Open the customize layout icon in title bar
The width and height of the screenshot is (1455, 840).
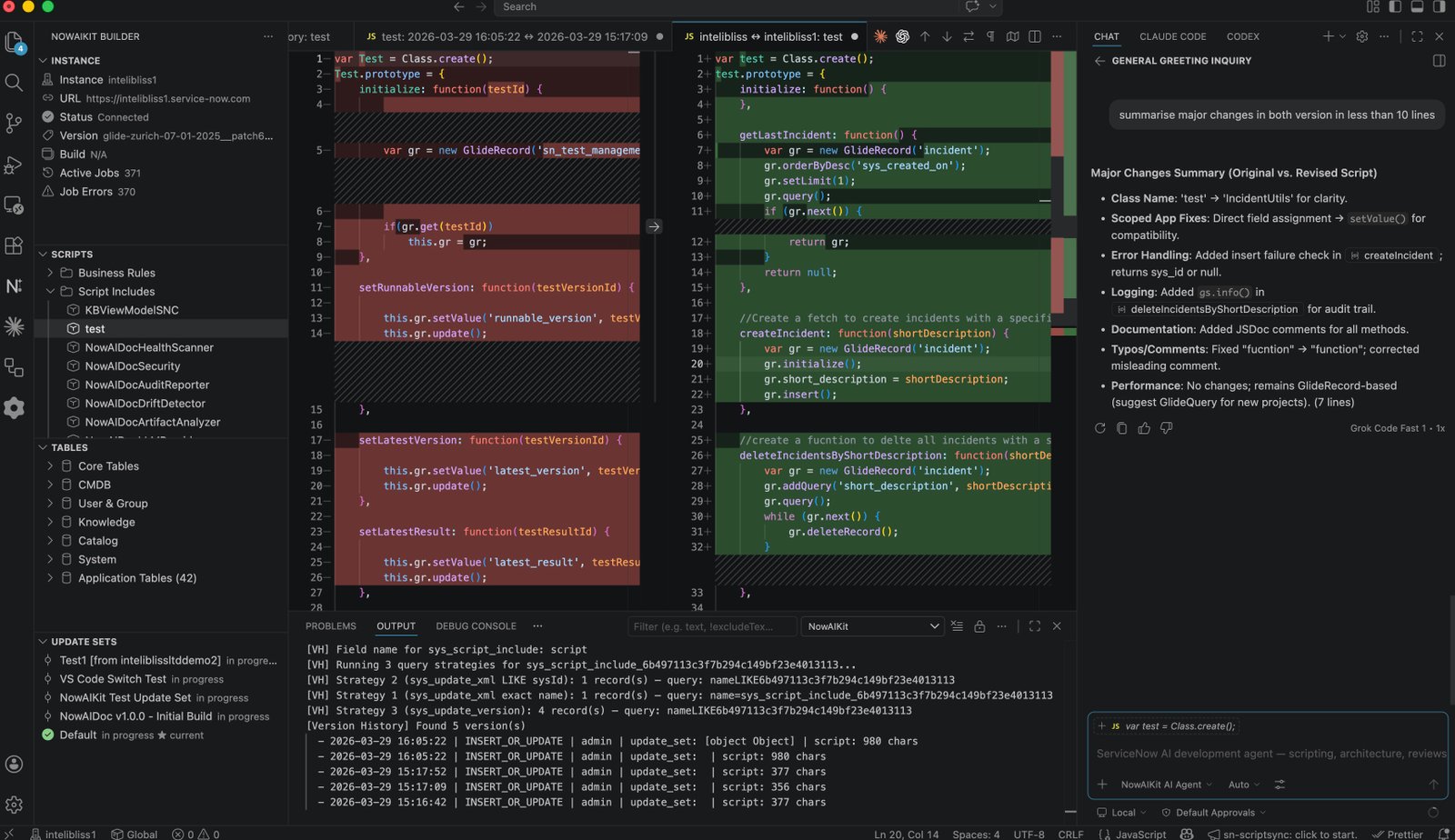coord(1373,6)
